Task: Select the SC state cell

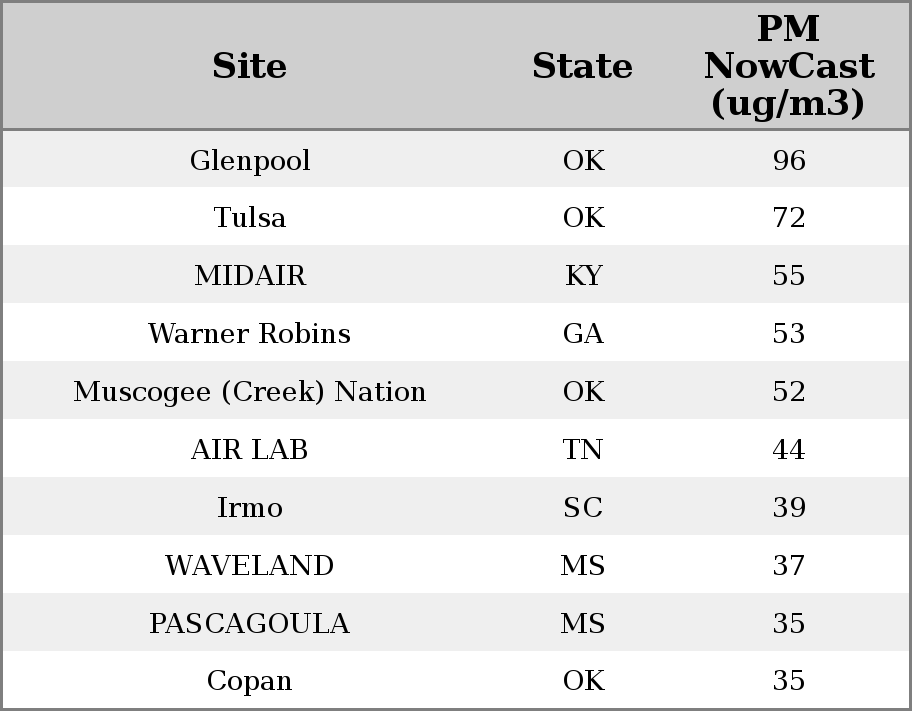Action: pyautogui.click(x=583, y=508)
